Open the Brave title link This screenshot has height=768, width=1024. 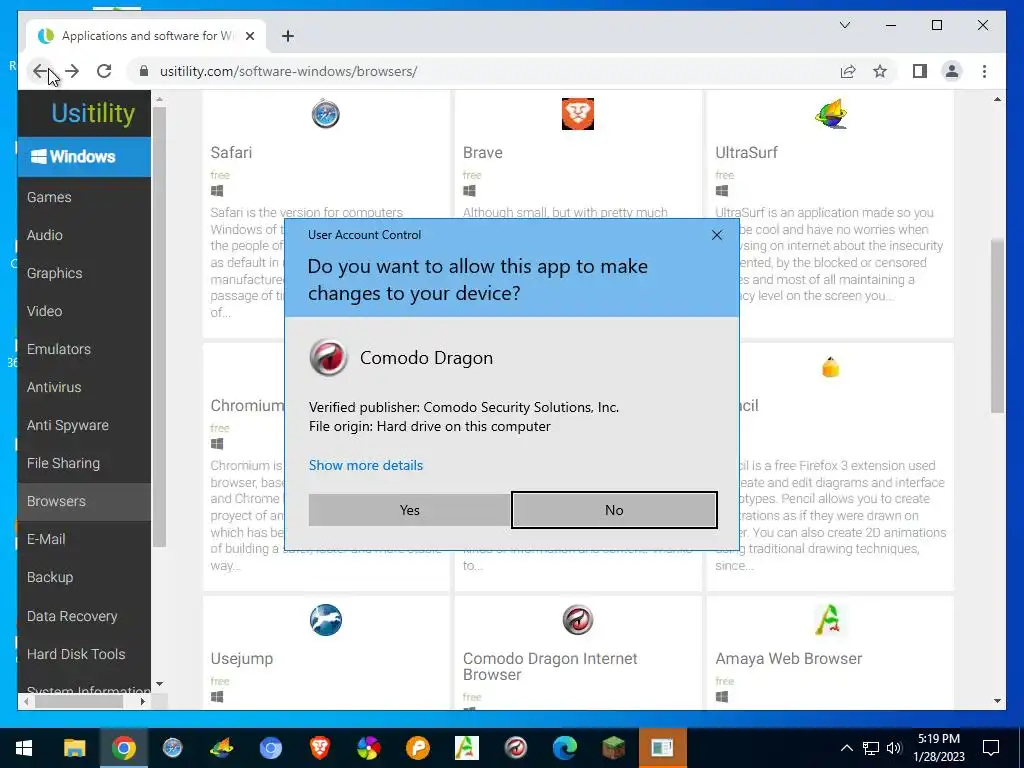(x=483, y=153)
